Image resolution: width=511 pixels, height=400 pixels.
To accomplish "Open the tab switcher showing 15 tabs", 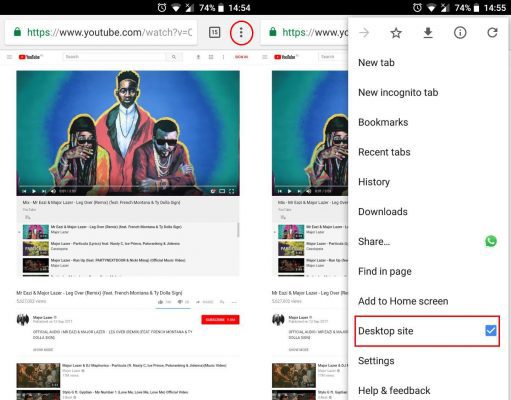I will click(214, 32).
